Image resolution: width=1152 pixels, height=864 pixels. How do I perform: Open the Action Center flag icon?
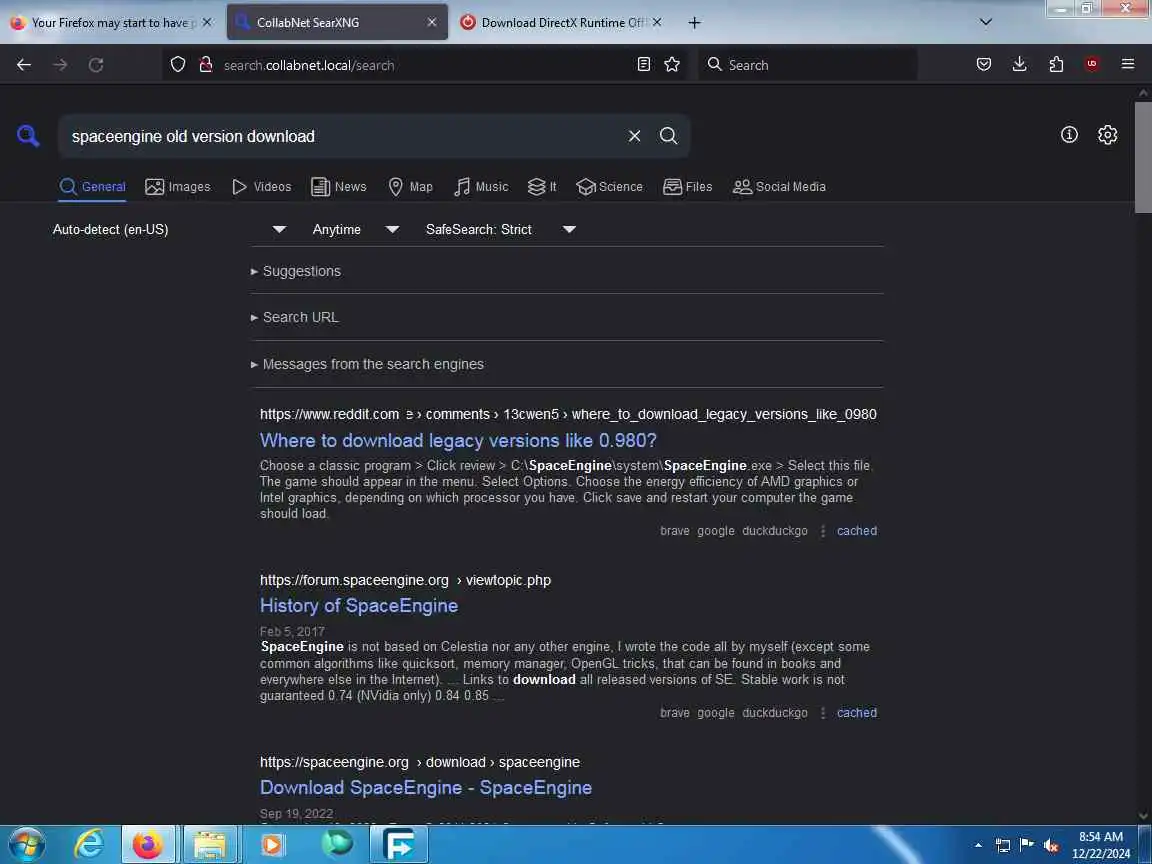(x=1027, y=845)
